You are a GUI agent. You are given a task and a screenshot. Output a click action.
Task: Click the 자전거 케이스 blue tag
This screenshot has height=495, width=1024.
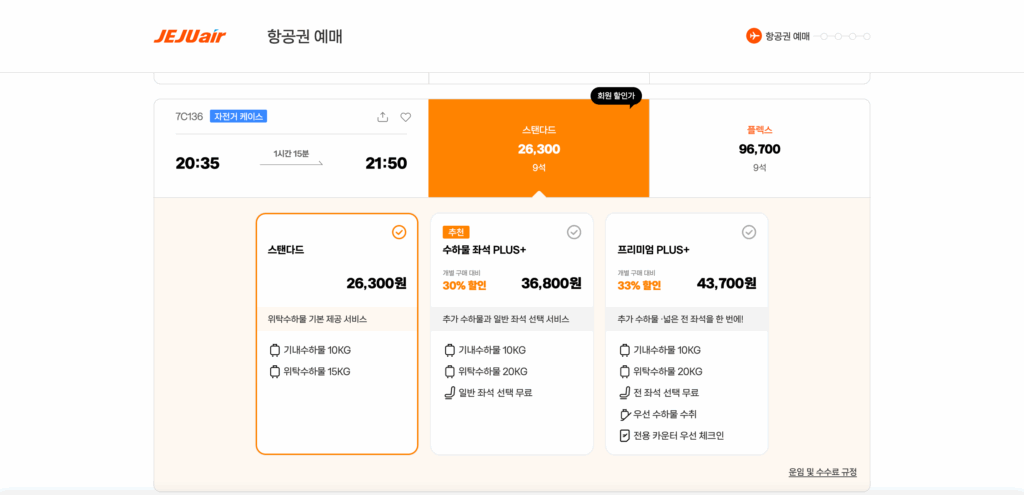click(x=238, y=116)
